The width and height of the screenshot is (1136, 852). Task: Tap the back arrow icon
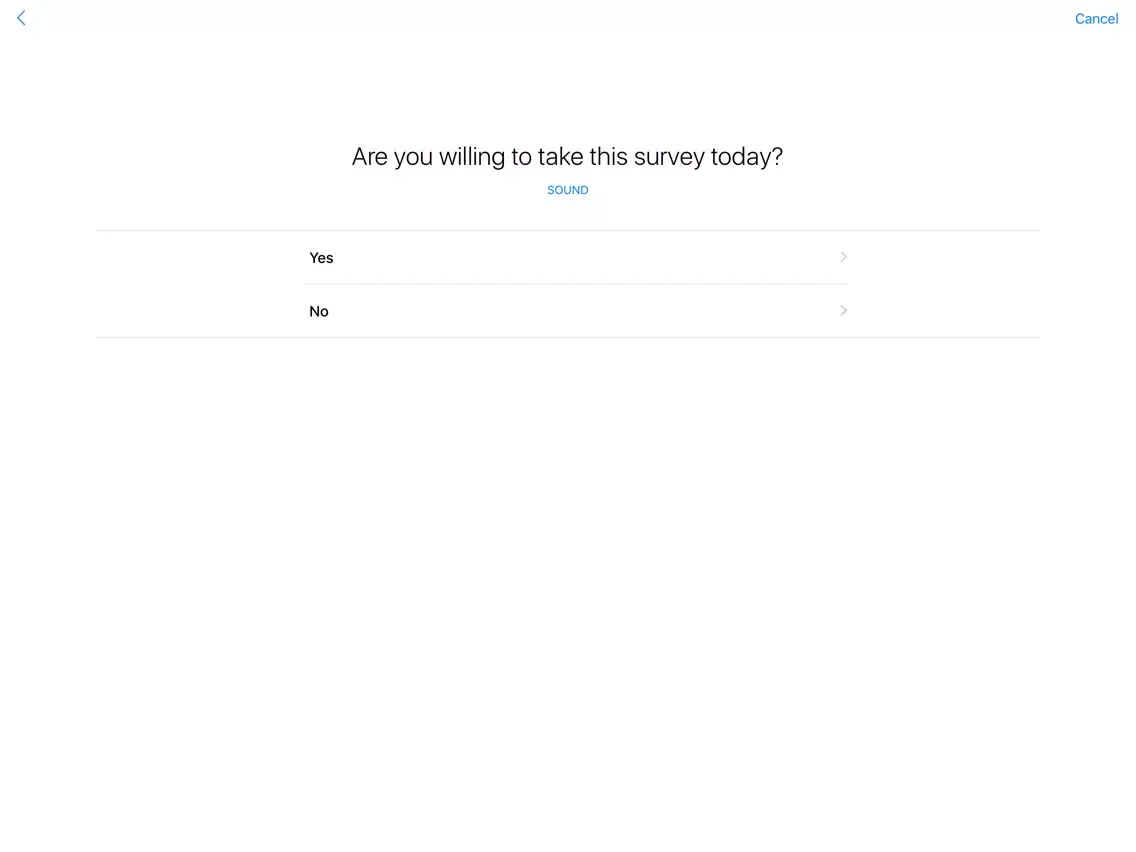[21, 18]
